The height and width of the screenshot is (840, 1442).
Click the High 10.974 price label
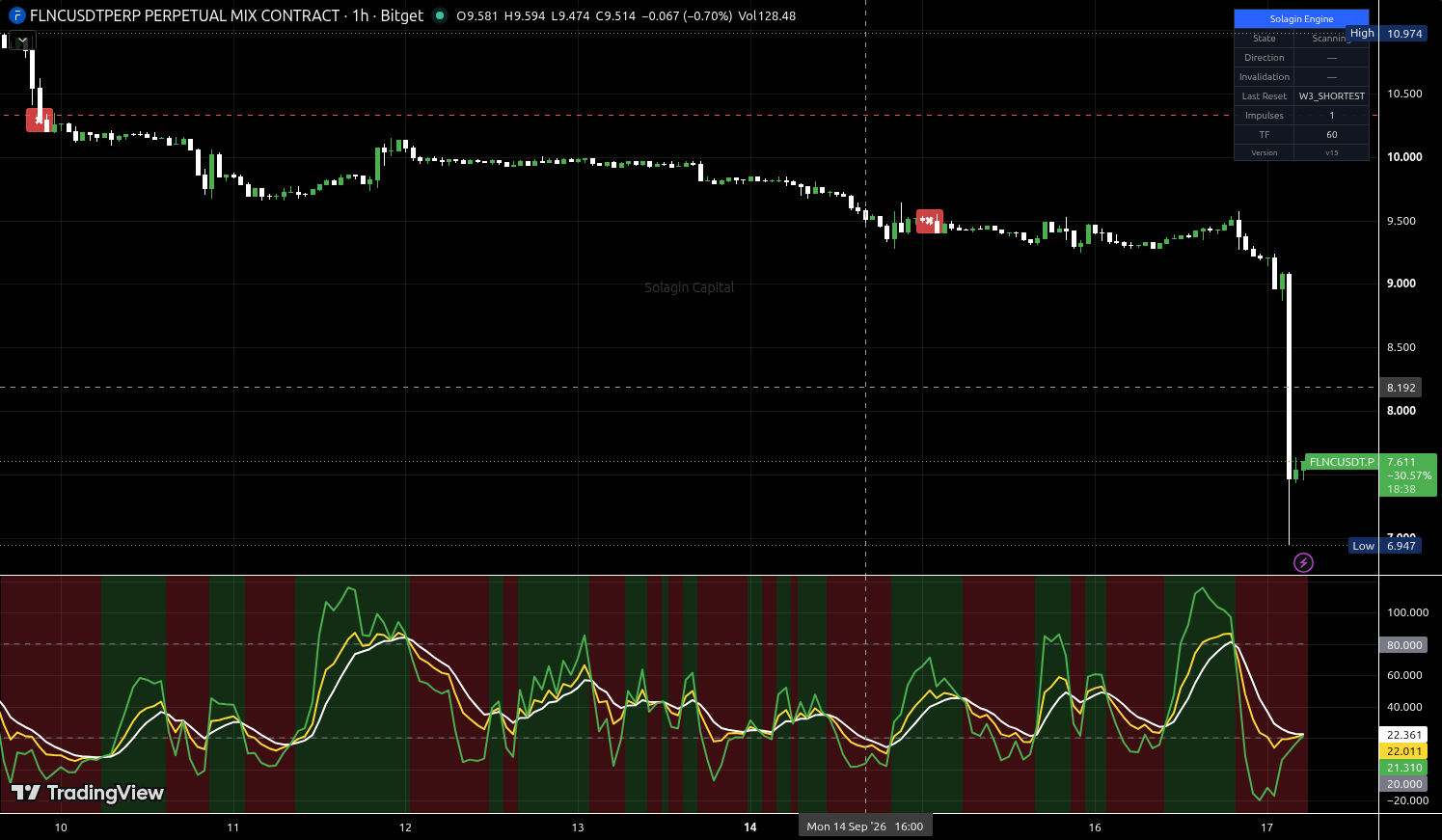tap(1385, 33)
